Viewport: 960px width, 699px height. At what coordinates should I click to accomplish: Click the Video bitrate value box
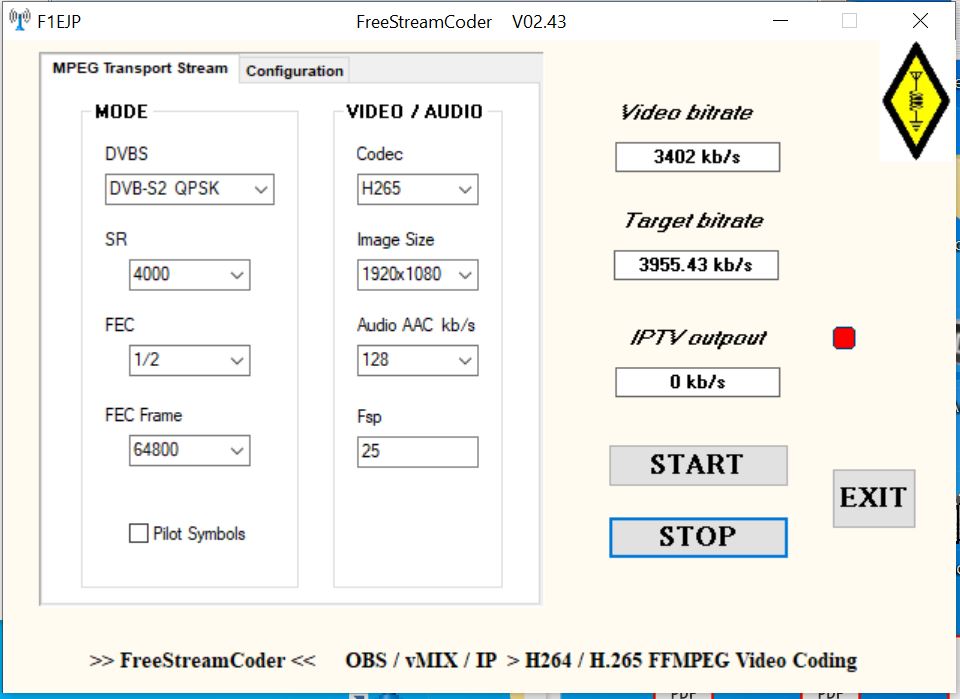(697, 157)
